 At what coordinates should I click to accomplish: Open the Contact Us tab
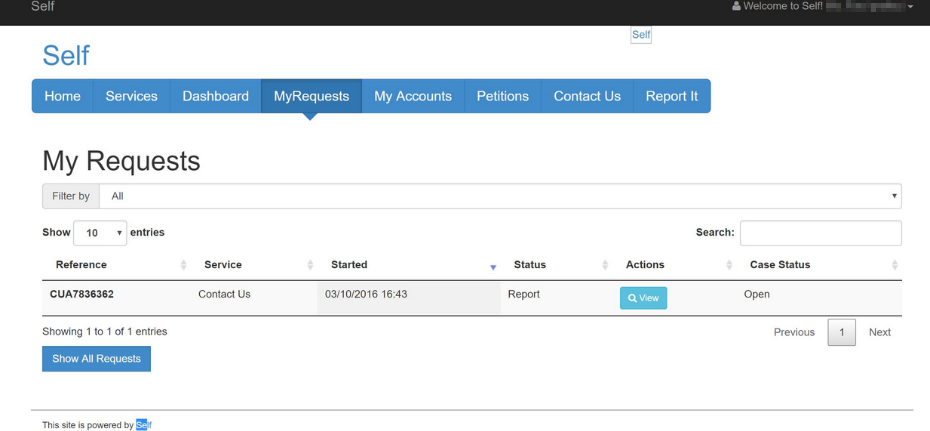coord(587,96)
